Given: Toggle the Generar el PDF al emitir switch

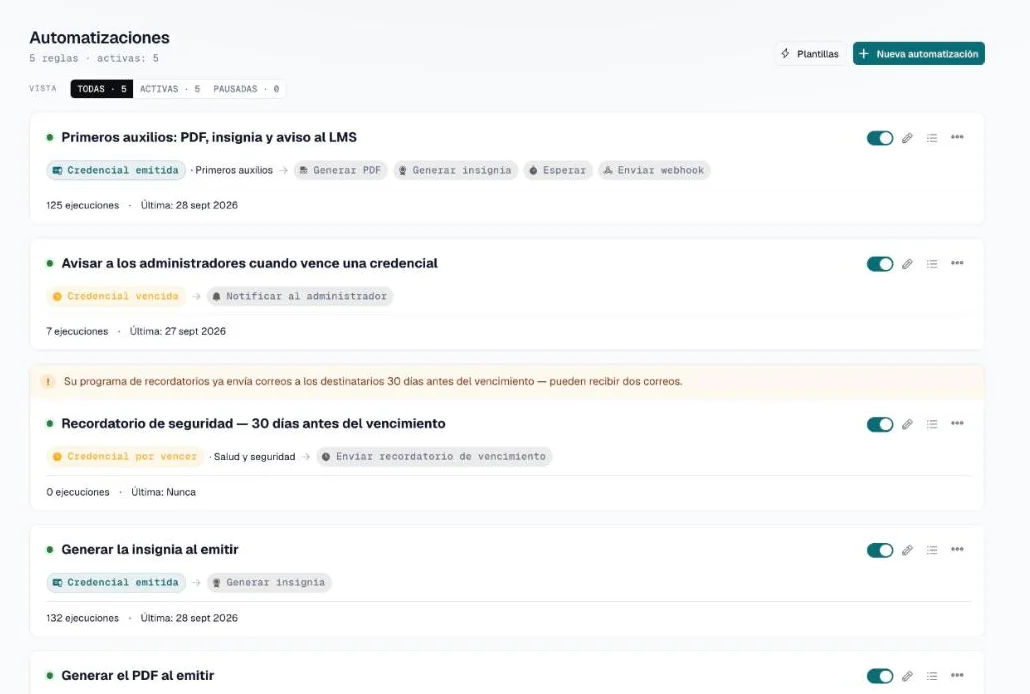Looking at the screenshot, I should coord(880,676).
